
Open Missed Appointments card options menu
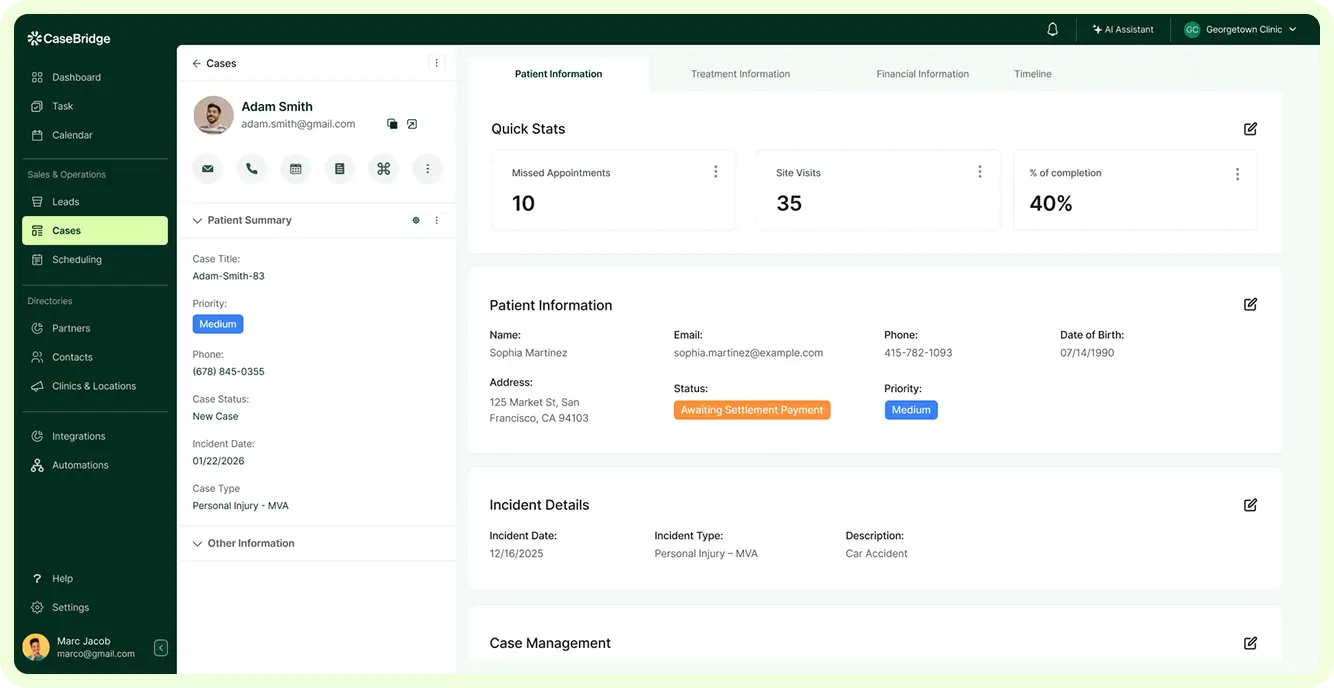(x=715, y=172)
